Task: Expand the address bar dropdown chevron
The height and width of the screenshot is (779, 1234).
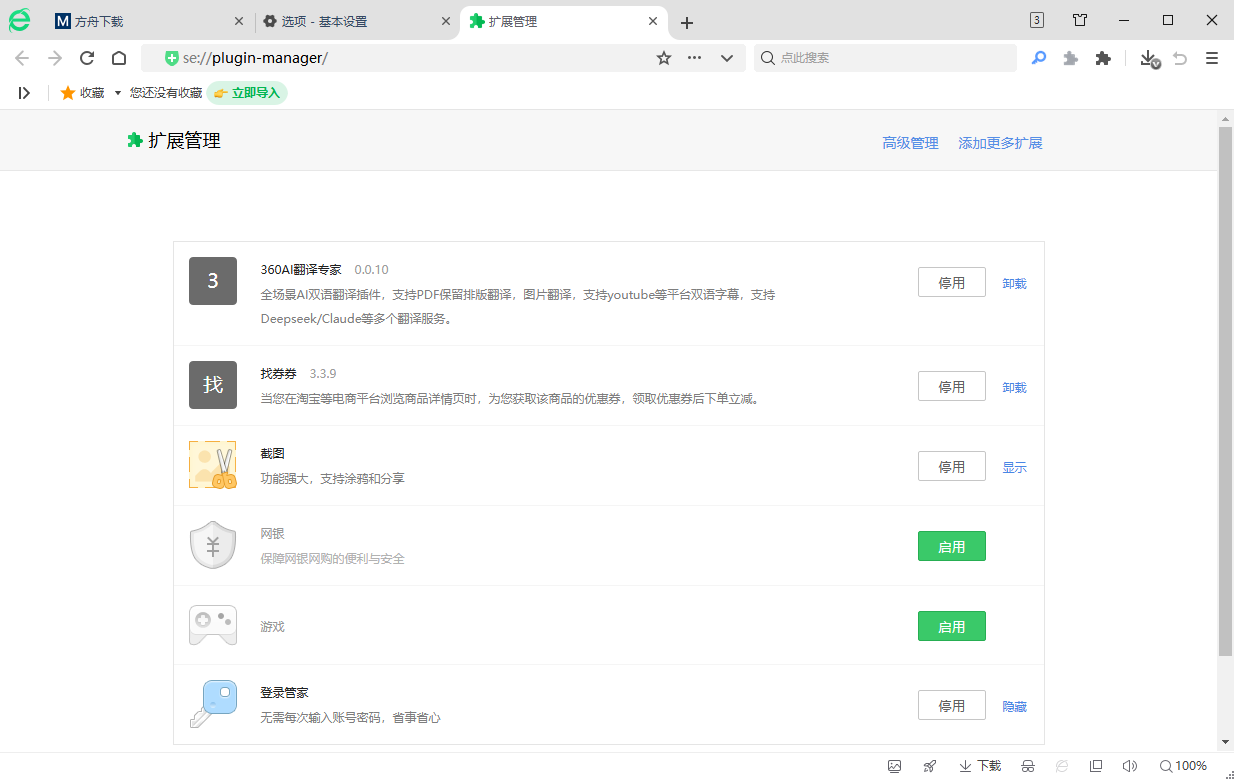Action: (x=727, y=58)
